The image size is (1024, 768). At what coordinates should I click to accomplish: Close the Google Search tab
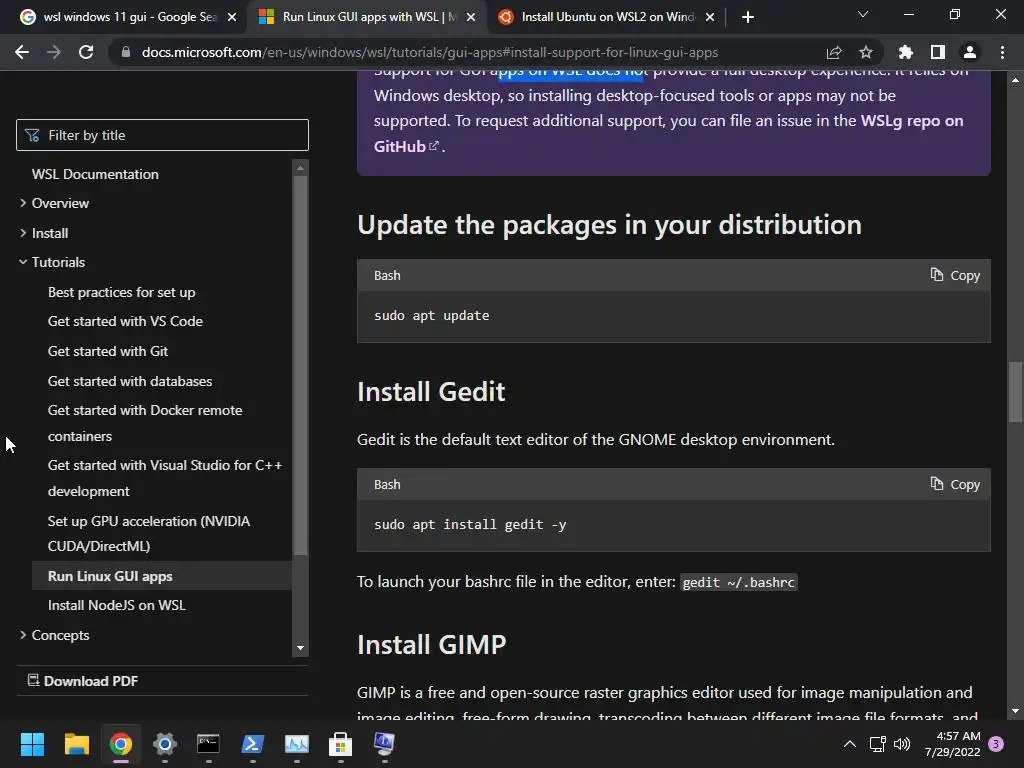click(x=232, y=17)
